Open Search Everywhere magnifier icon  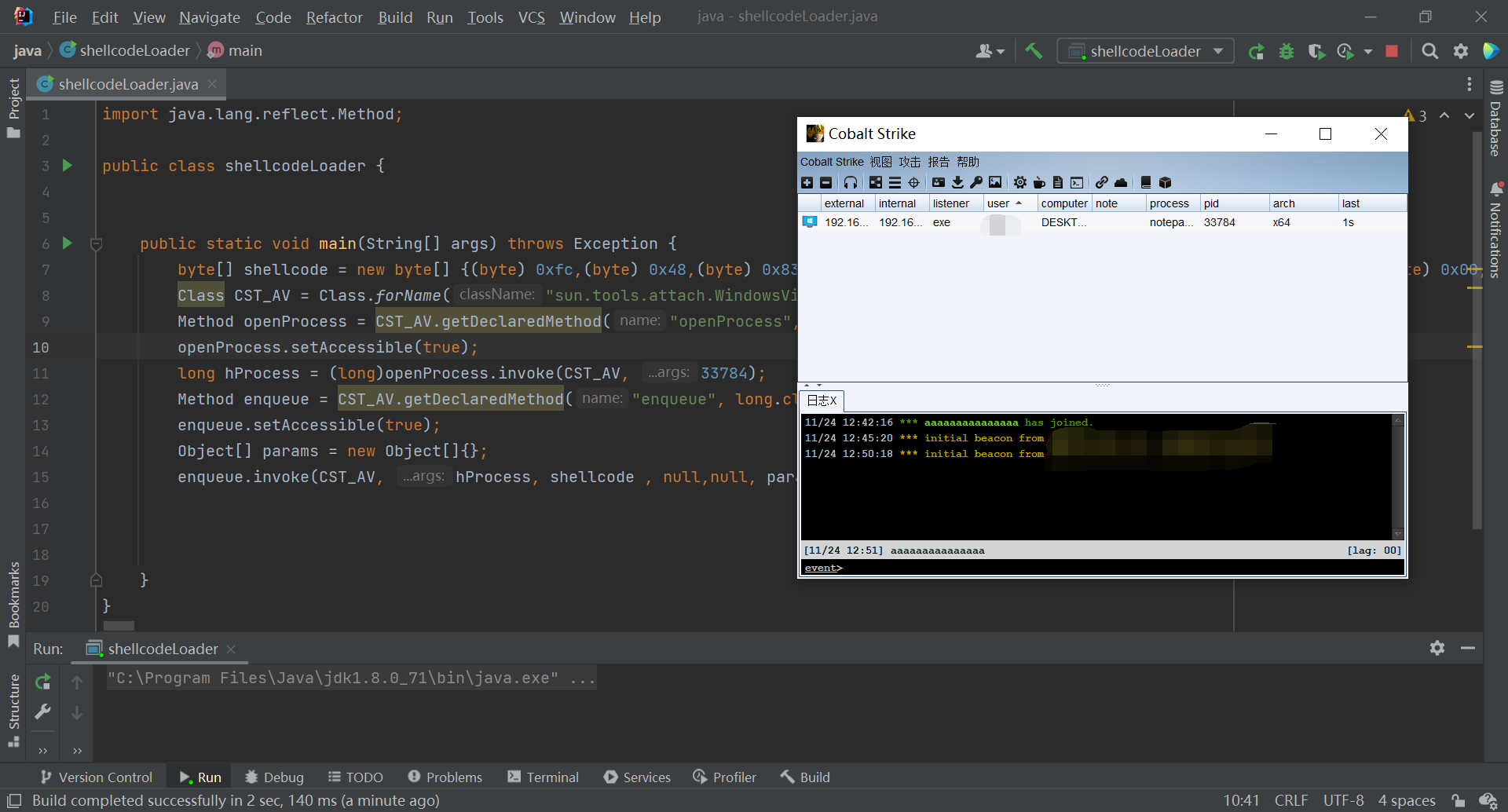click(x=1430, y=51)
